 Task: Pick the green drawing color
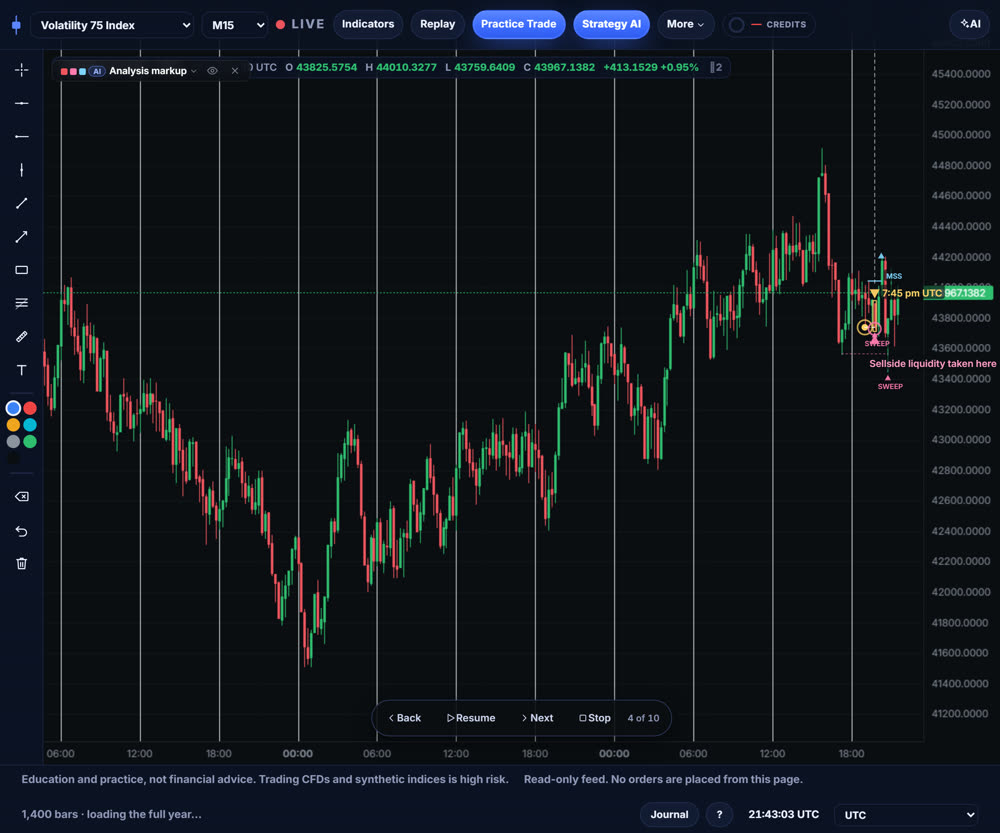pos(30,441)
